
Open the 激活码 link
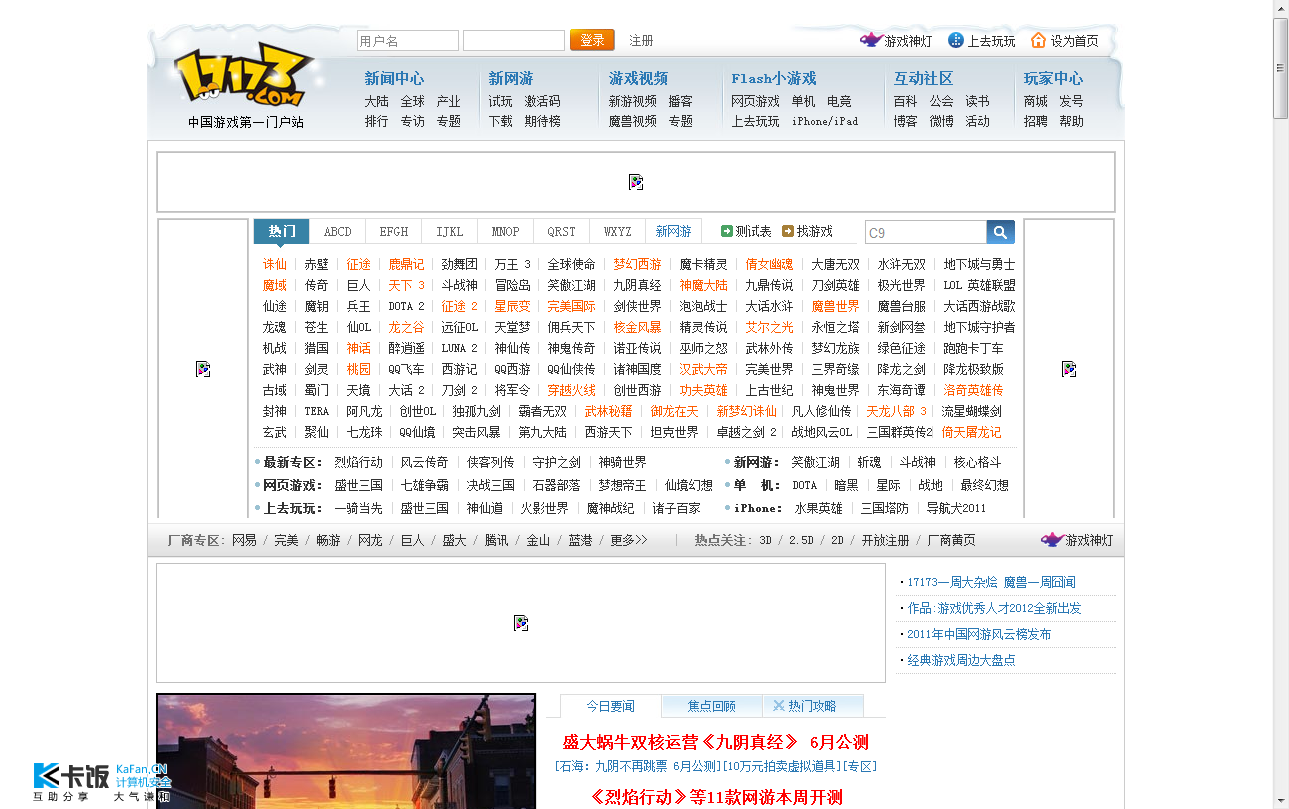pos(543,101)
